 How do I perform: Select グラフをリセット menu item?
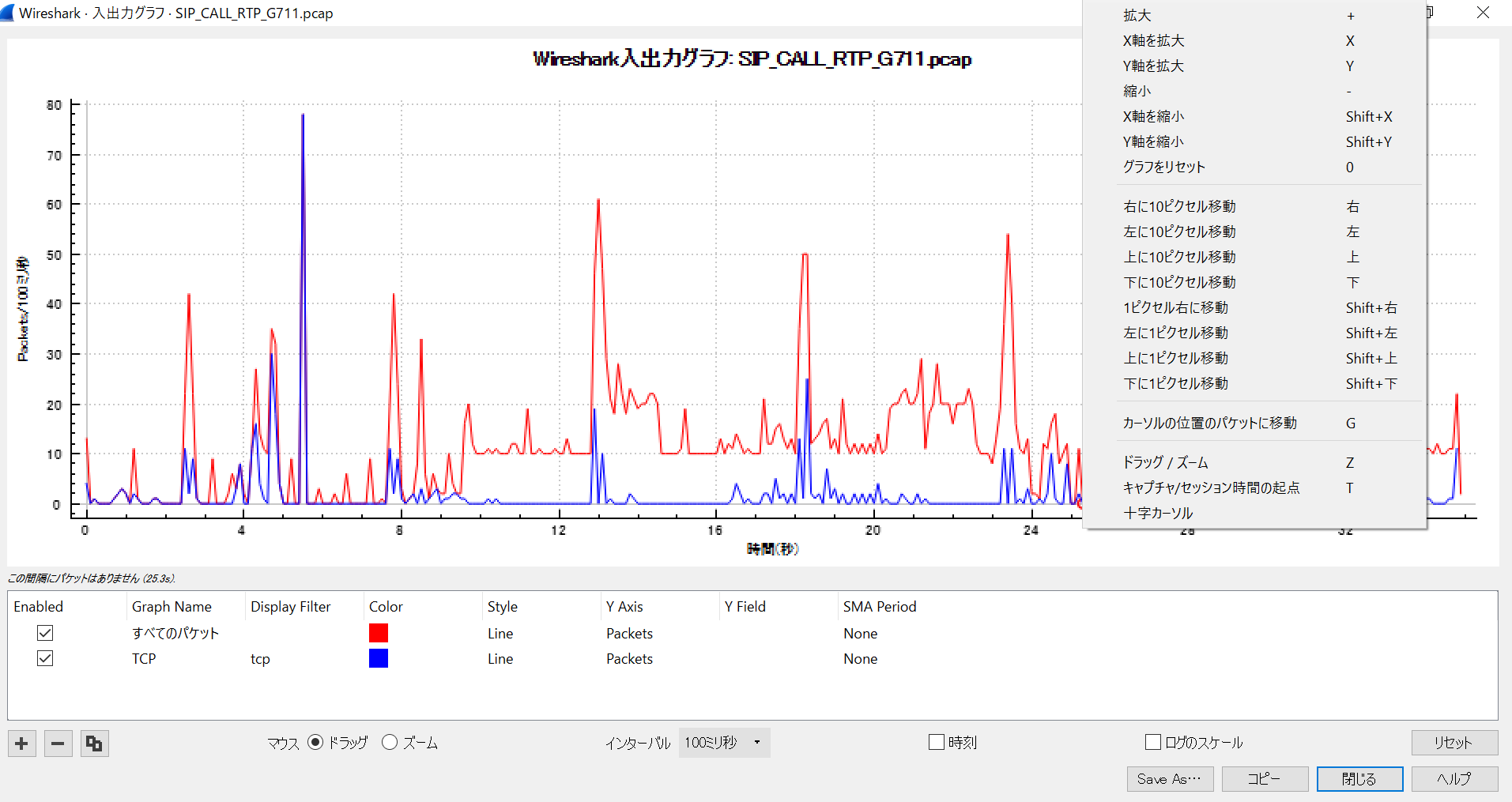(x=1255, y=167)
